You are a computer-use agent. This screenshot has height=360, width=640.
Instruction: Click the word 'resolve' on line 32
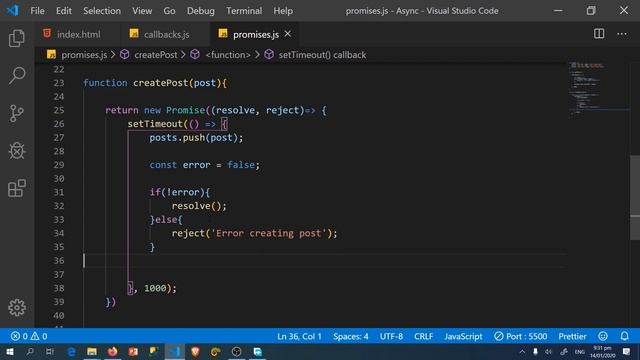[x=191, y=206]
